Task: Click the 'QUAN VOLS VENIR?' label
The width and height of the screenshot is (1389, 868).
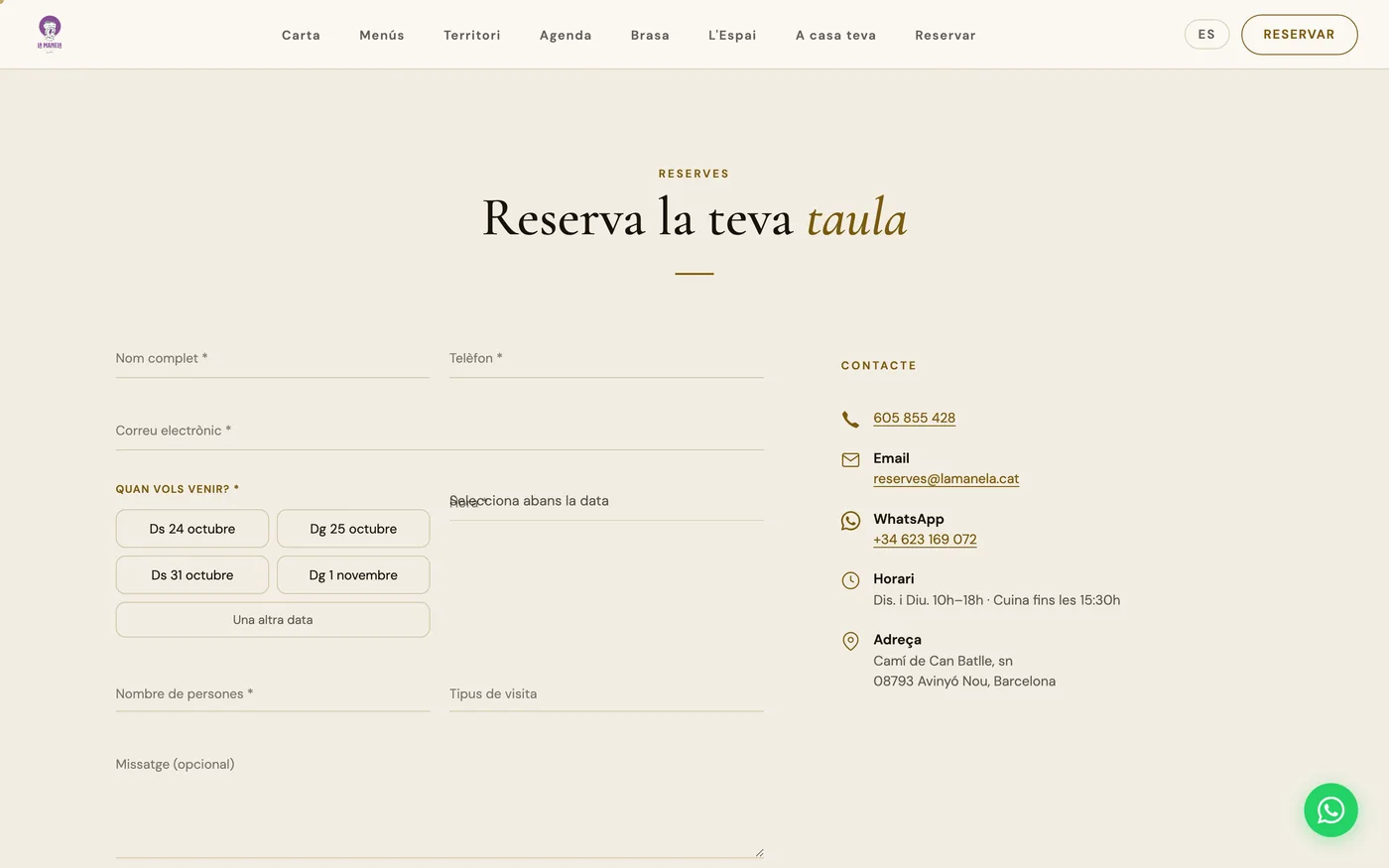Action: pos(178,489)
